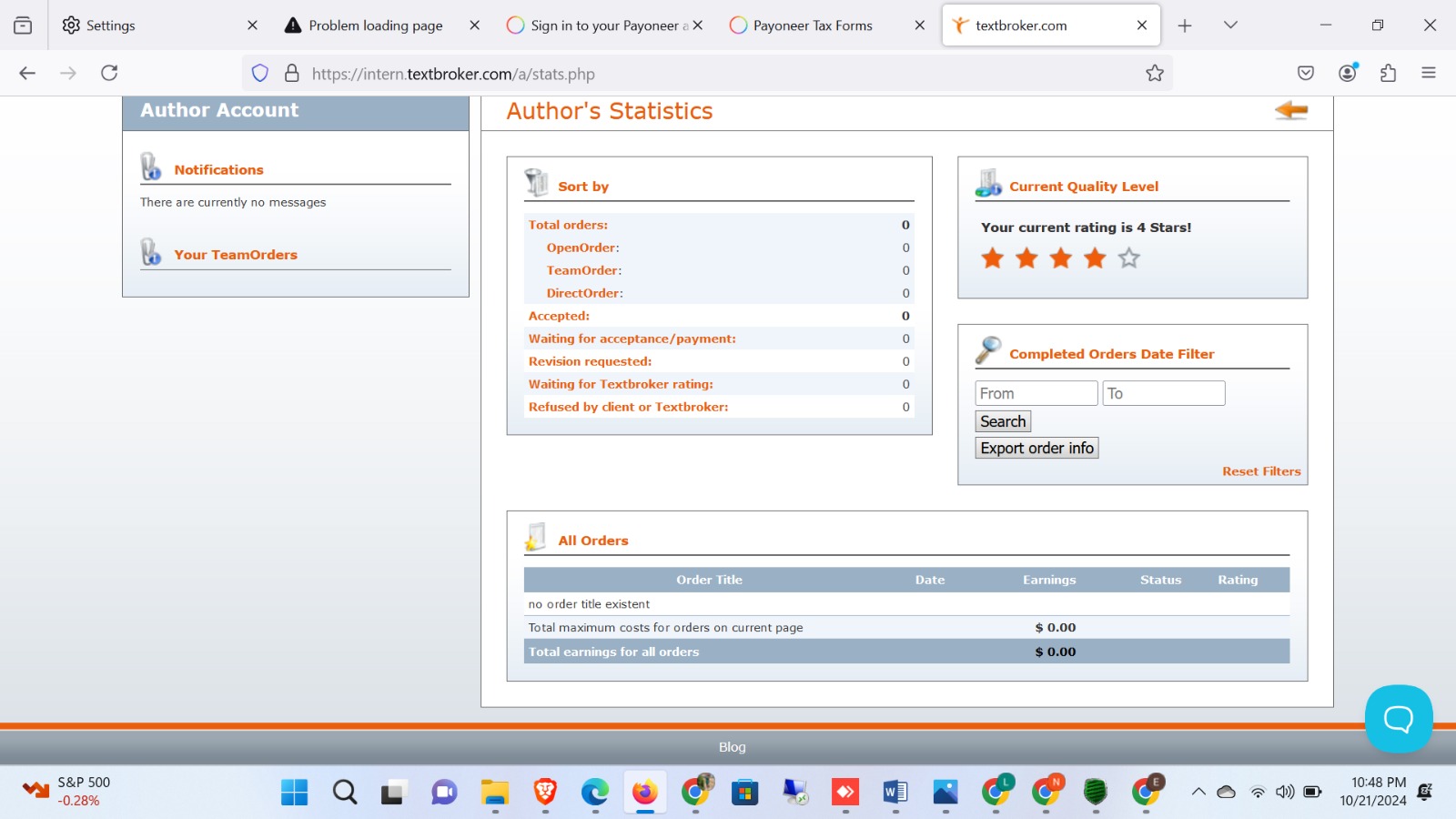The image size is (1456, 819).
Task: Open Brave browser from the taskbar
Action: click(545, 793)
